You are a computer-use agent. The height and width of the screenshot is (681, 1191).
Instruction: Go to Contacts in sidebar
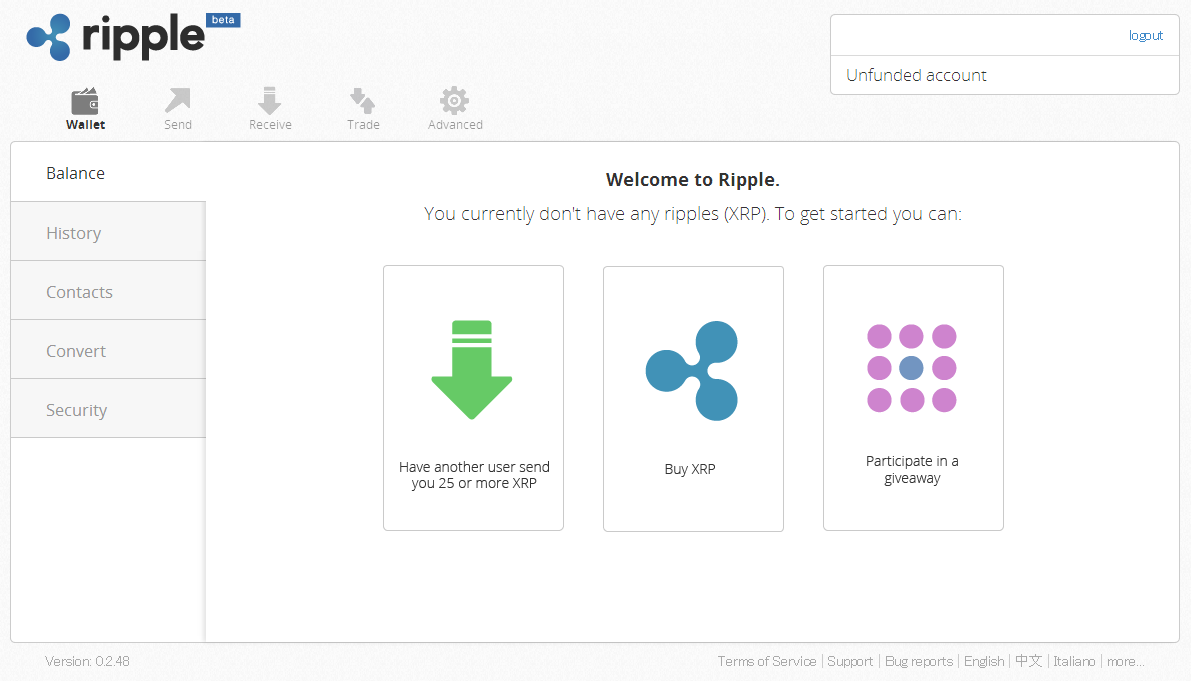click(x=108, y=291)
